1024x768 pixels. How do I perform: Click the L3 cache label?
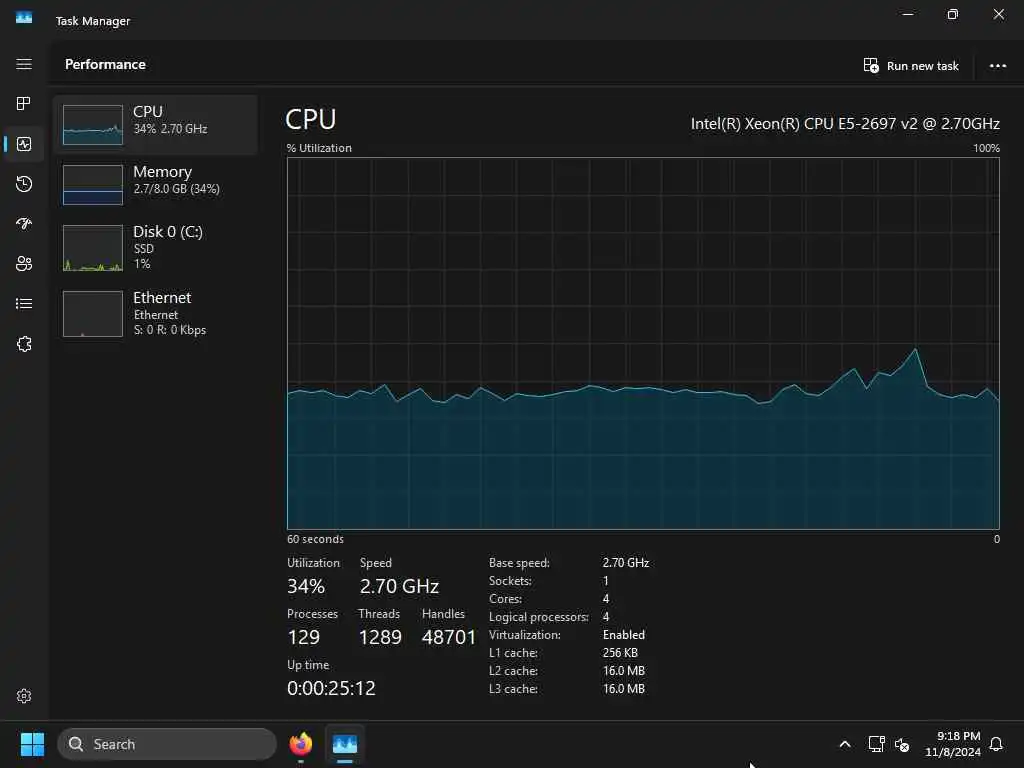pyautogui.click(x=513, y=688)
